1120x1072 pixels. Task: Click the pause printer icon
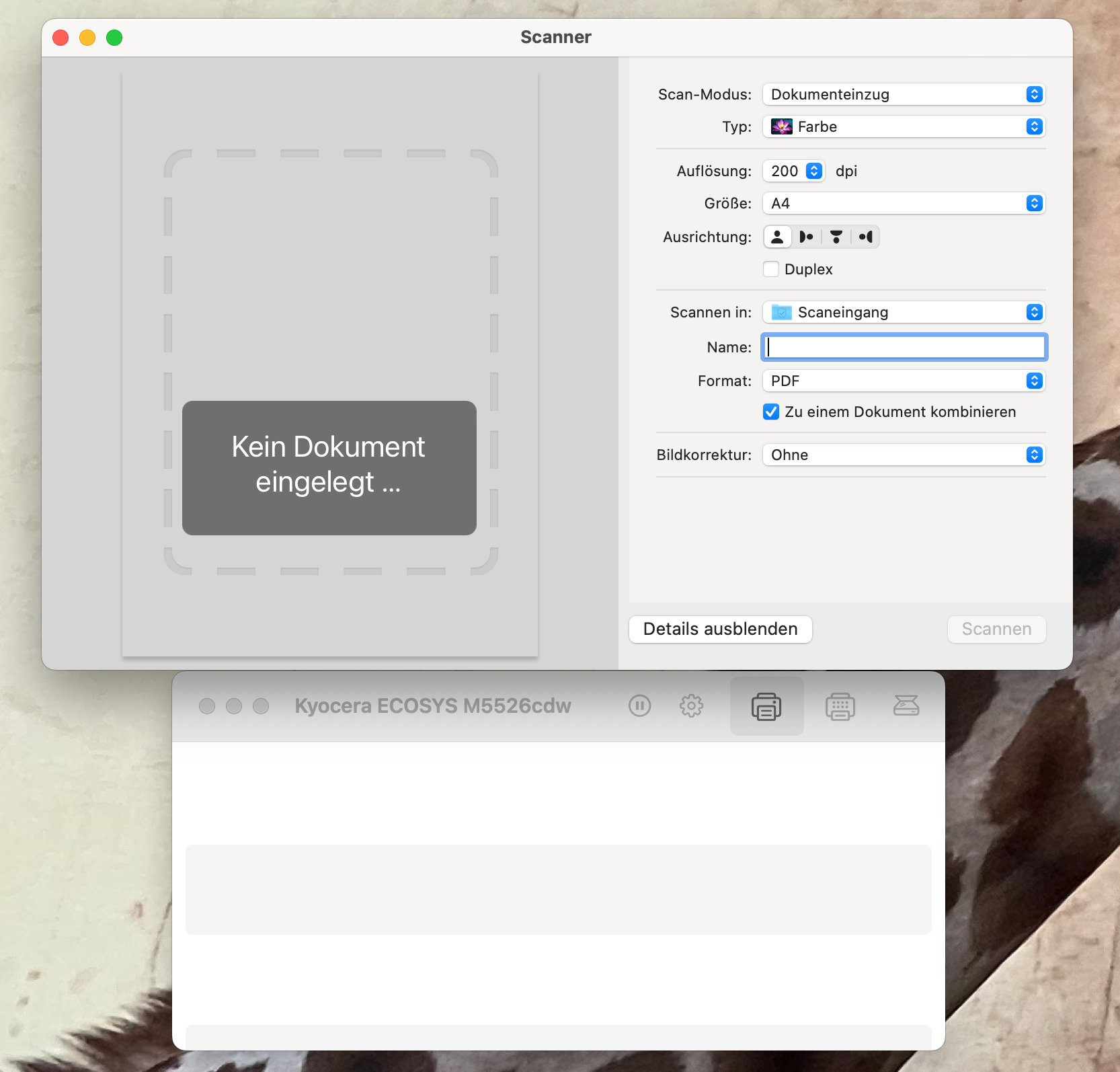click(639, 705)
